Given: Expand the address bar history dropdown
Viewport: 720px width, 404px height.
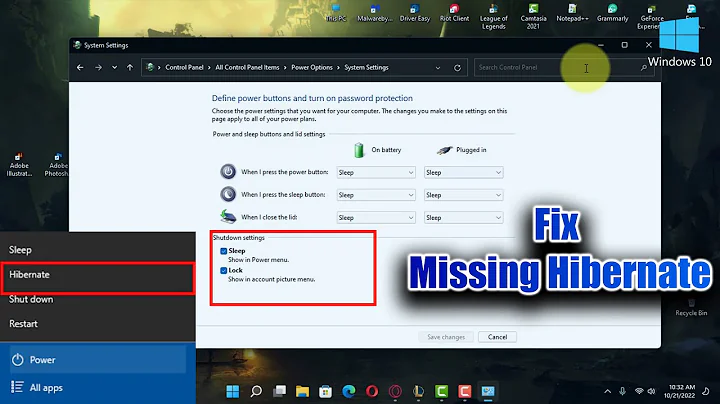Looking at the screenshot, I should (438, 67).
